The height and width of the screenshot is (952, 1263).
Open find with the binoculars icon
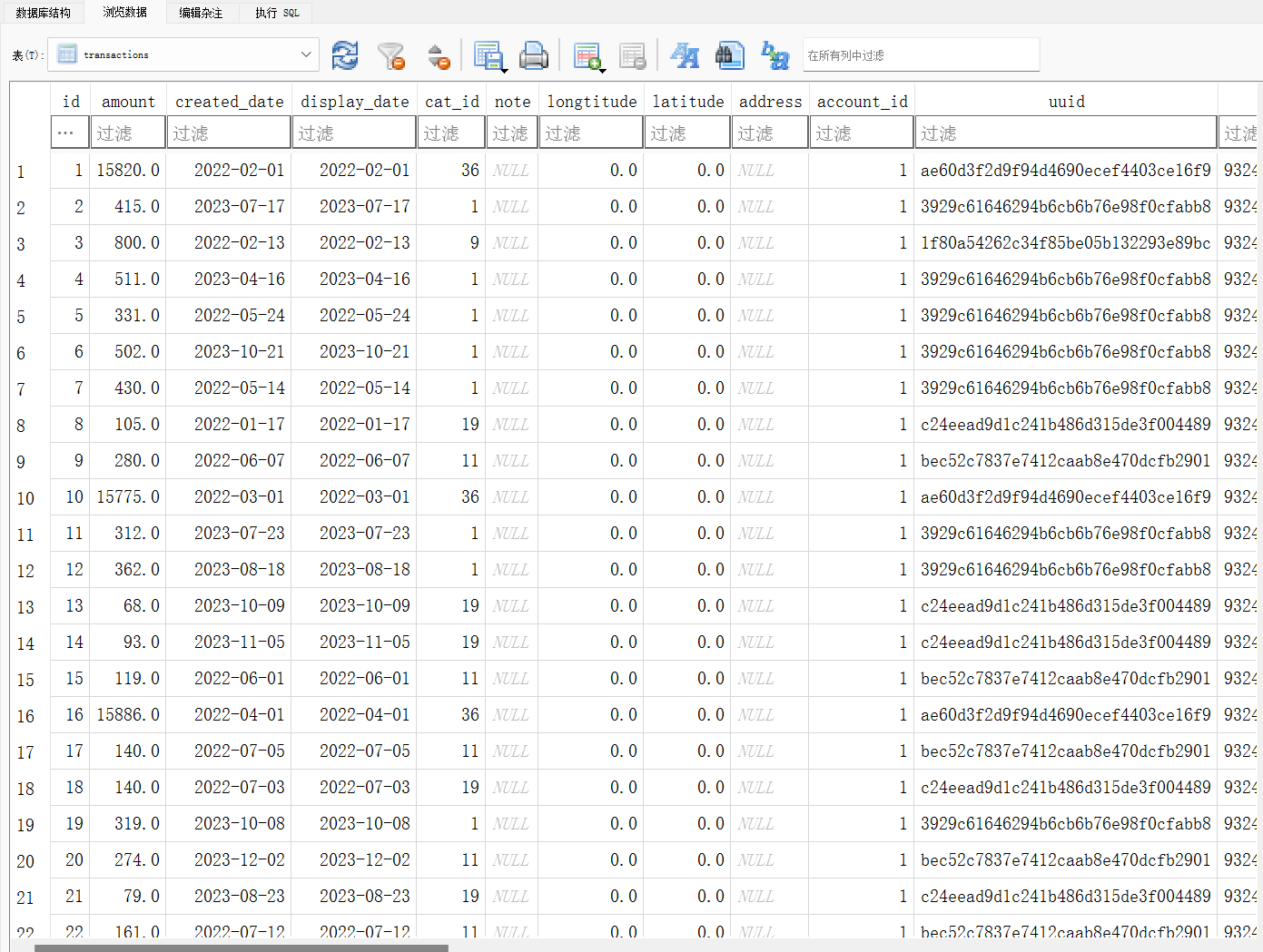[x=729, y=55]
